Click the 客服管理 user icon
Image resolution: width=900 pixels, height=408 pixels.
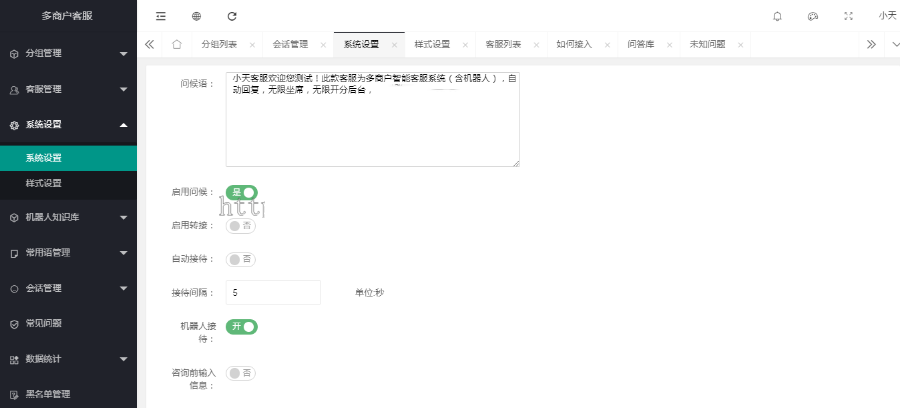[14, 90]
